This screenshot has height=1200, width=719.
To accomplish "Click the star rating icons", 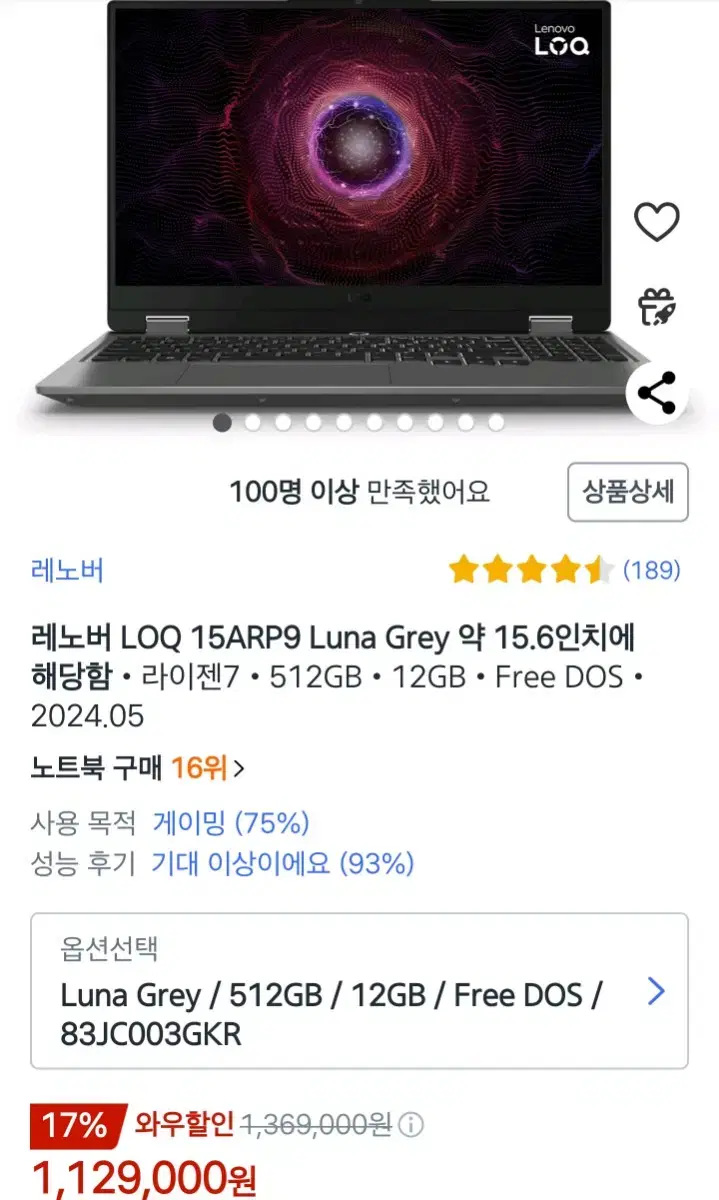I will [531, 570].
